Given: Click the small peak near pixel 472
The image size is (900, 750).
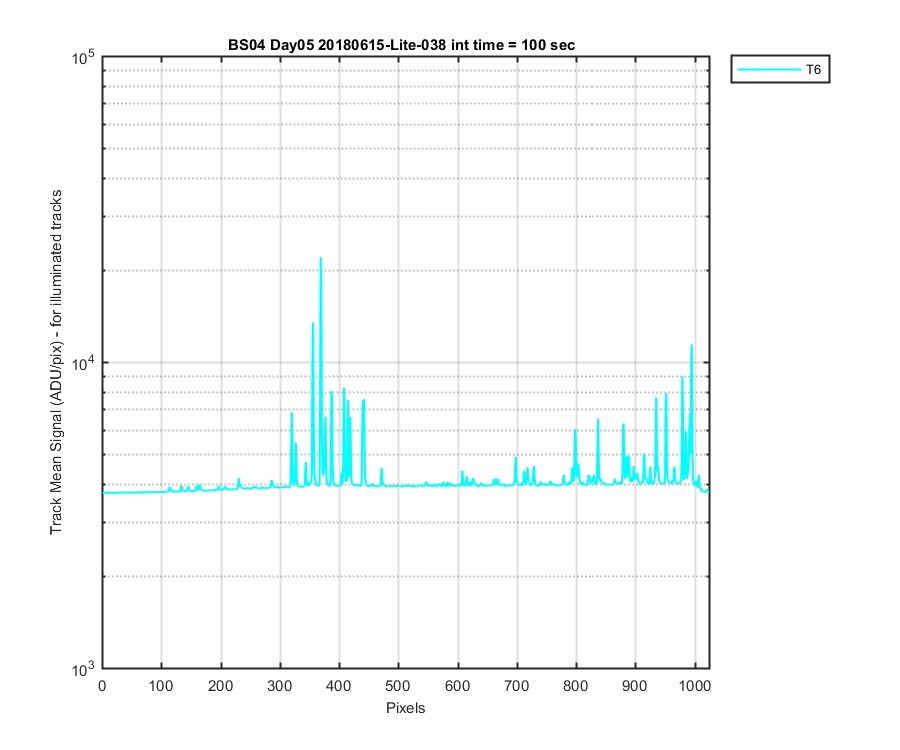Looking at the screenshot, I should (x=382, y=472).
